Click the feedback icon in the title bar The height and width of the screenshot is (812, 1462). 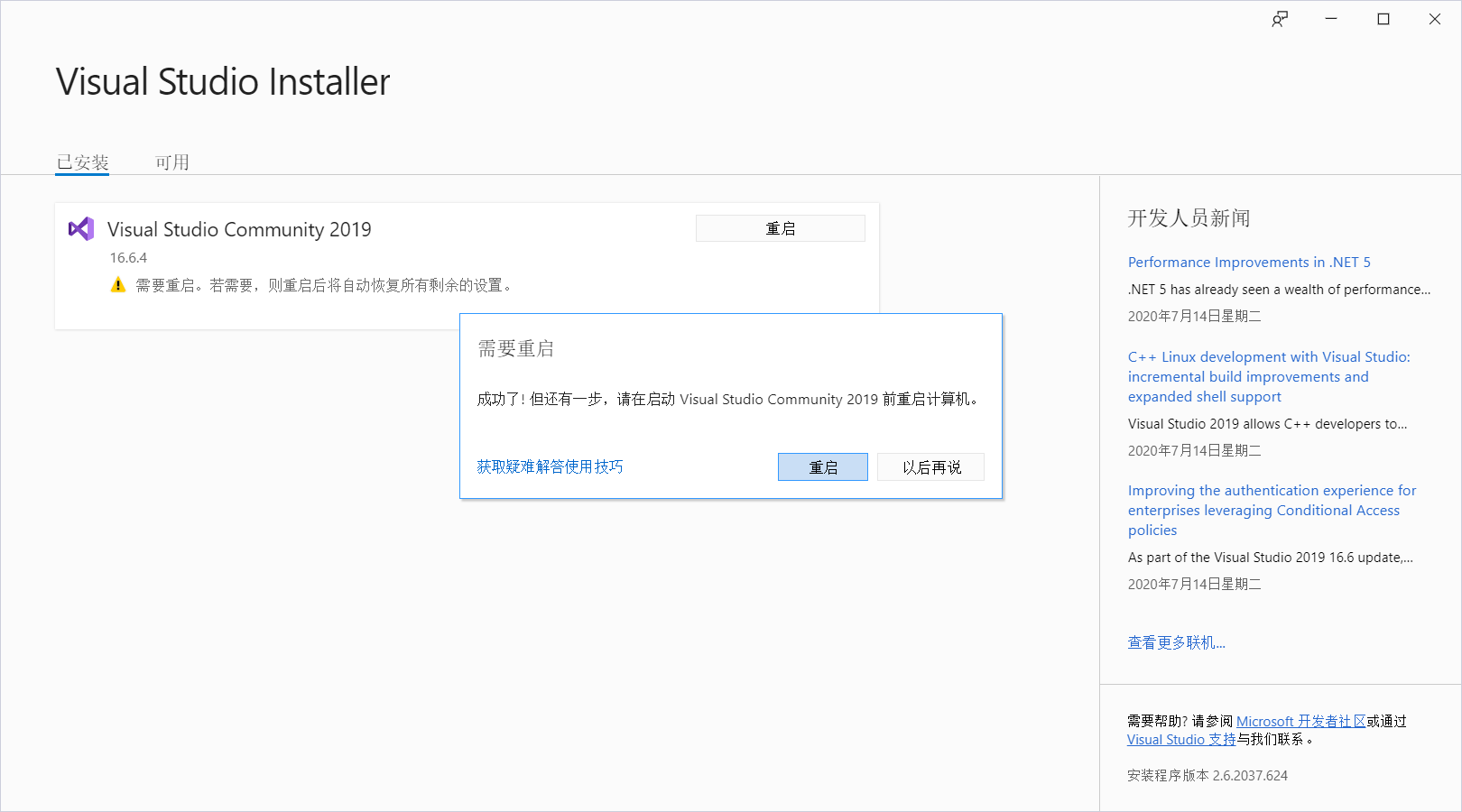point(1280,19)
